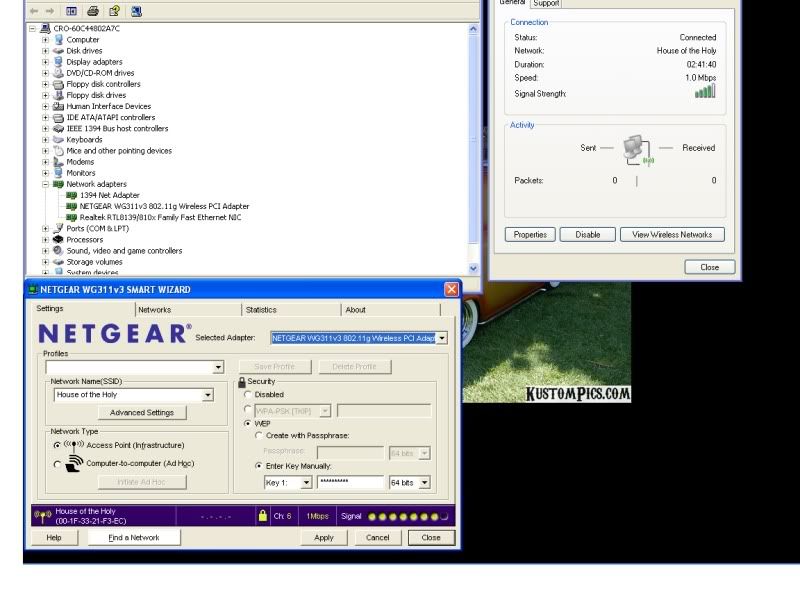
Task: Click the printer icon in Device Manager toolbar
Action: tap(93, 11)
